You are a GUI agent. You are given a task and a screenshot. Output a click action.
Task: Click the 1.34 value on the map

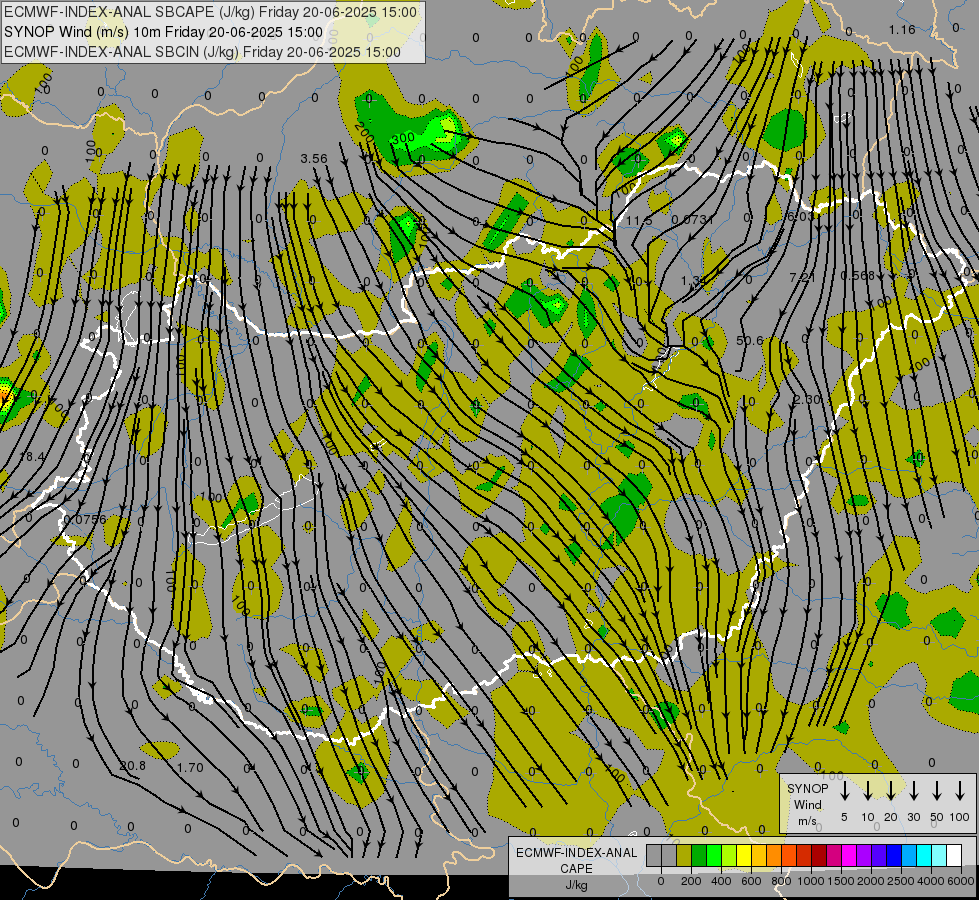pyautogui.click(x=694, y=280)
